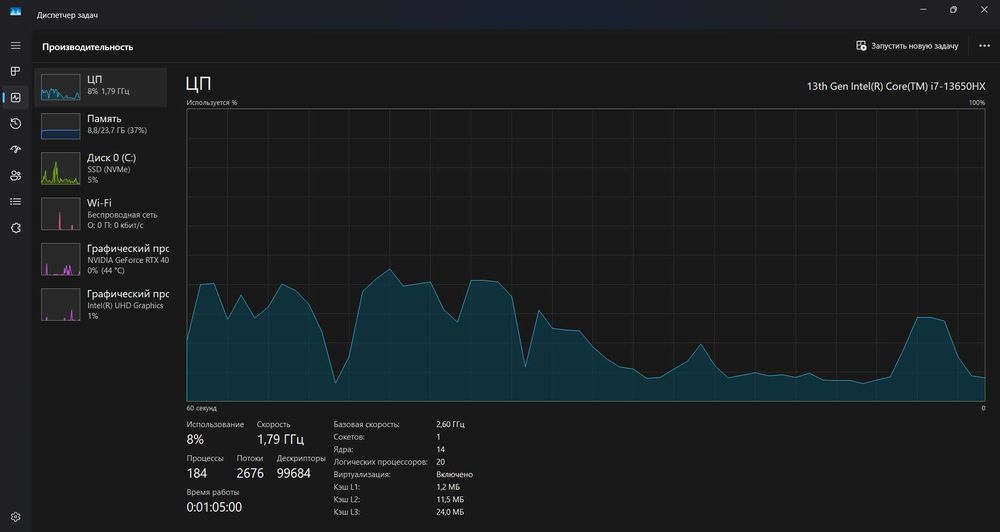The height and width of the screenshot is (532, 1000).
Task: Select the Память performance entry
Action: (x=101, y=126)
